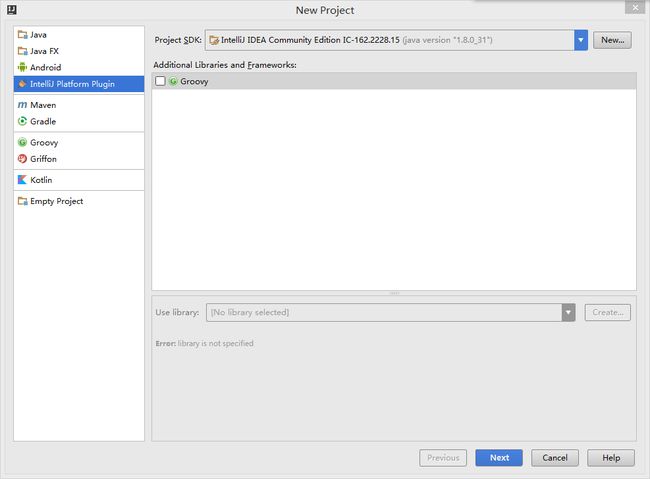Select the Project SDK combo box

click(396, 40)
